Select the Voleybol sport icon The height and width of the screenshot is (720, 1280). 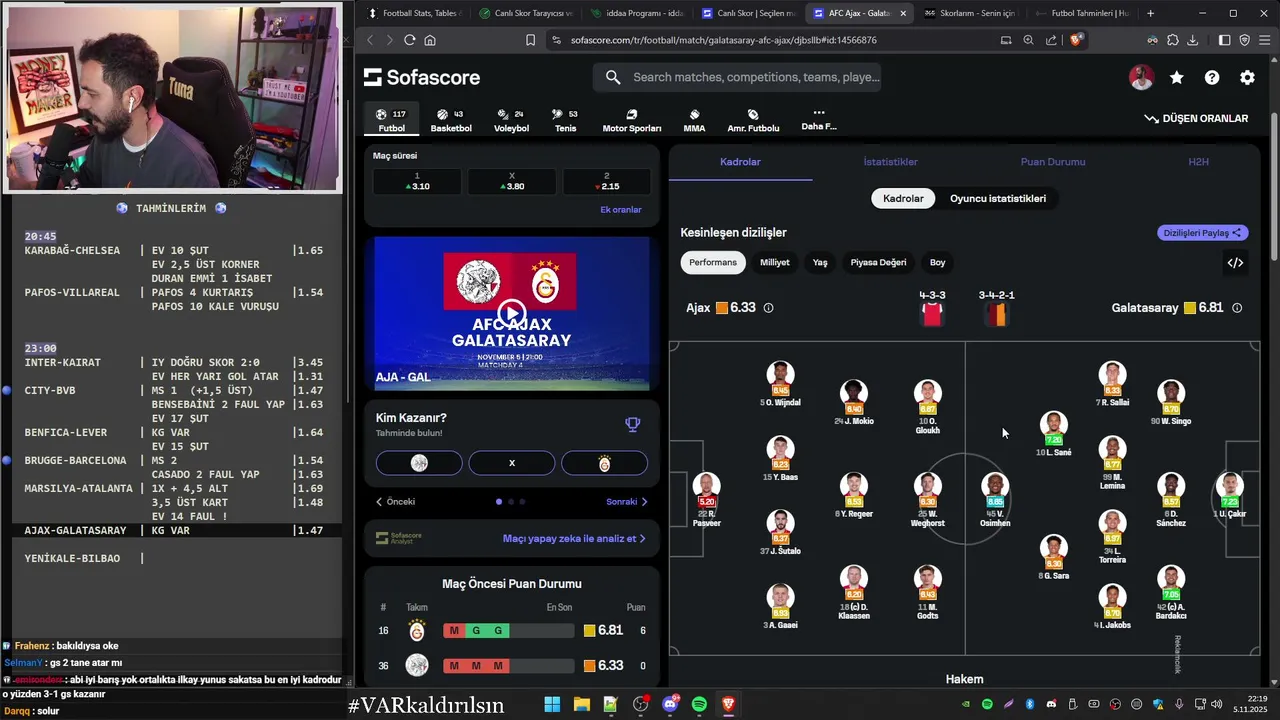click(511, 120)
